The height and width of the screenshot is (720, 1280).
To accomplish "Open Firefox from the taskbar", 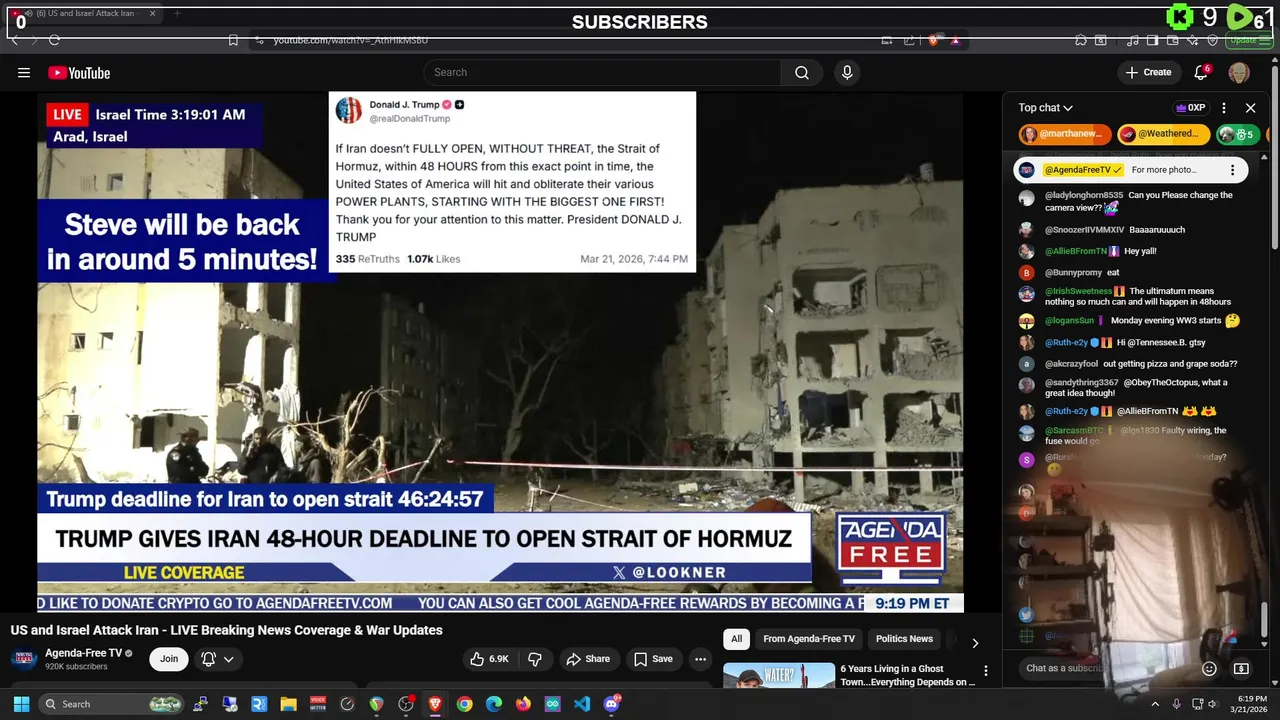I will 523,704.
